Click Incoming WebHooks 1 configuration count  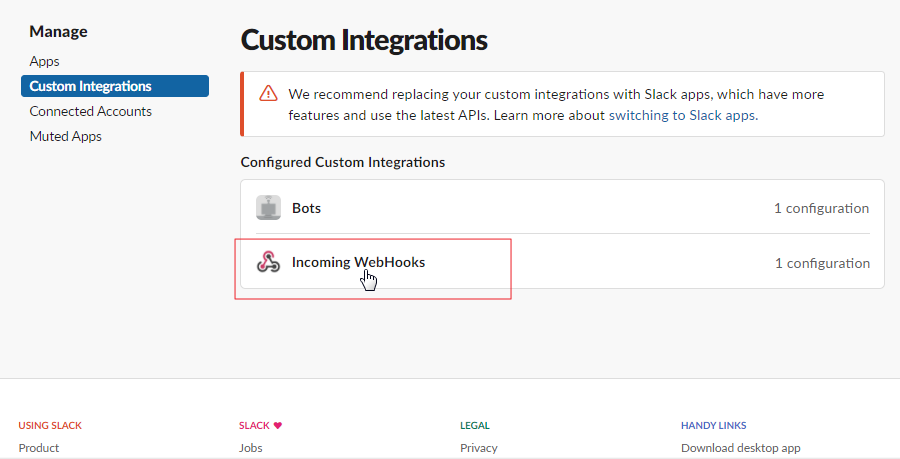823,263
